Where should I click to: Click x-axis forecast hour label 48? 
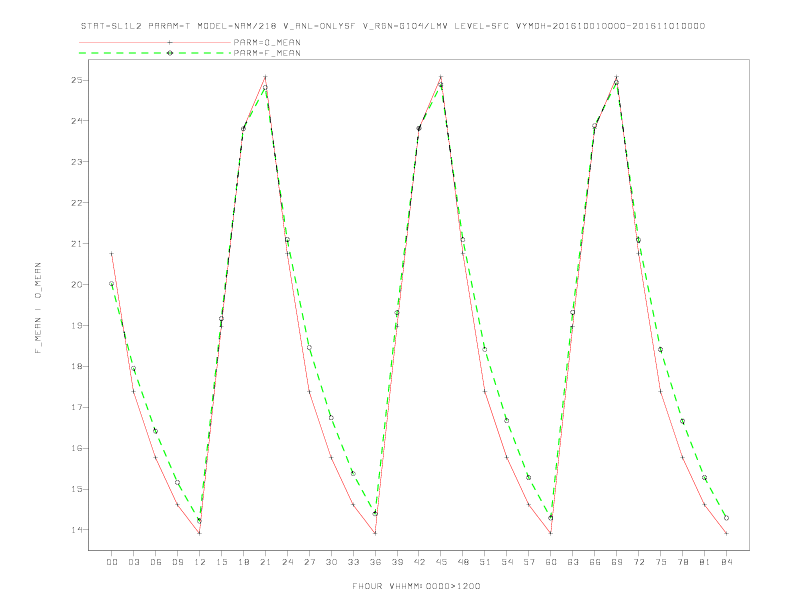(463, 562)
